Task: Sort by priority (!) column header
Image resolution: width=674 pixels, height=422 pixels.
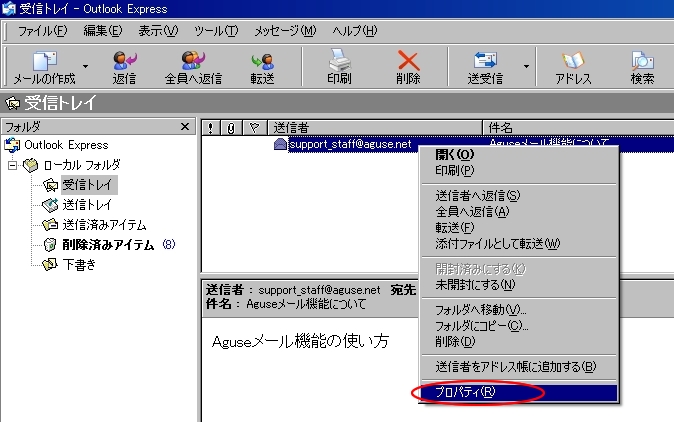Action: click(x=210, y=128)
